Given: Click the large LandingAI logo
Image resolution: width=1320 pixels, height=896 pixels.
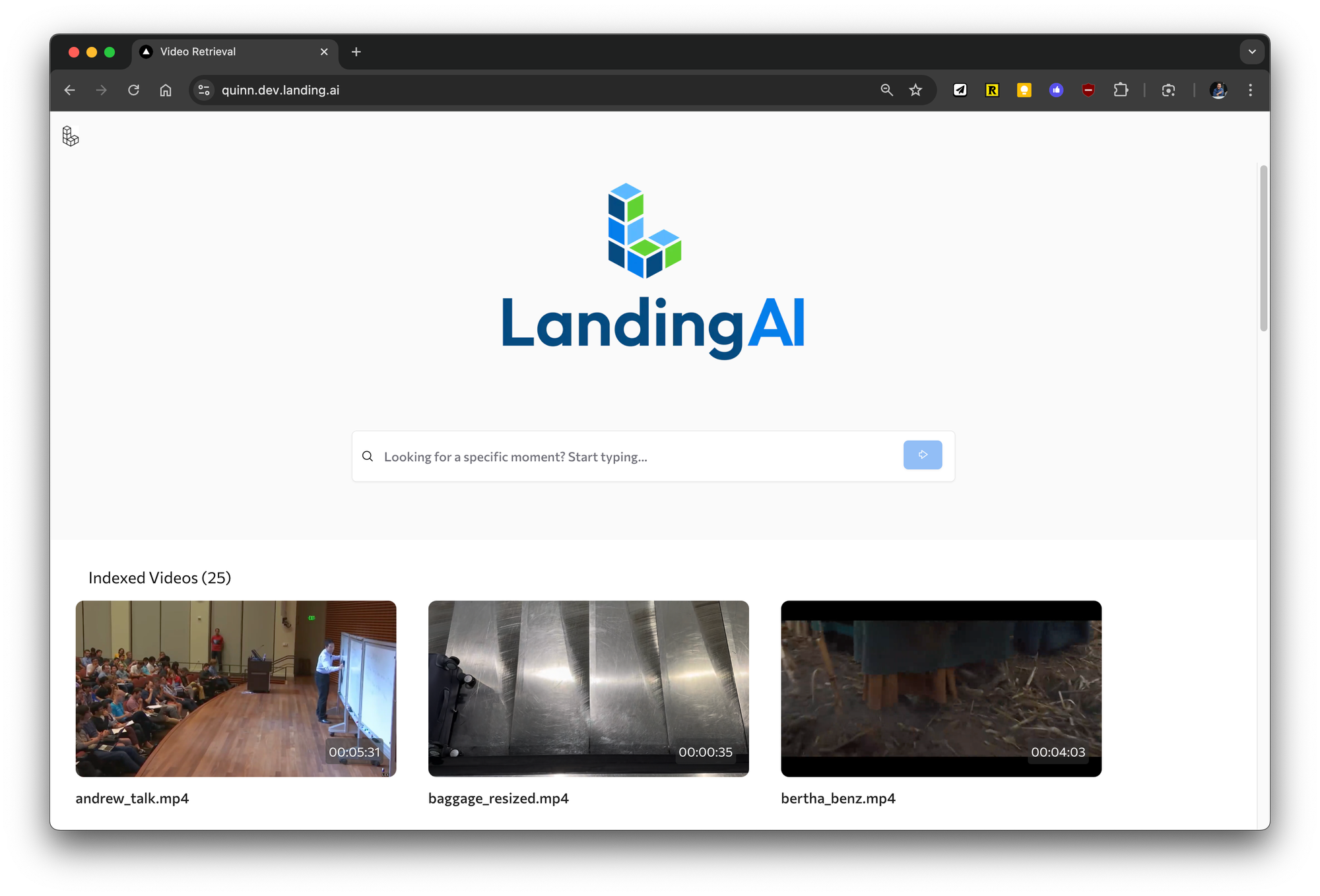Looking at the screenshot, I should tap(653, 271).
